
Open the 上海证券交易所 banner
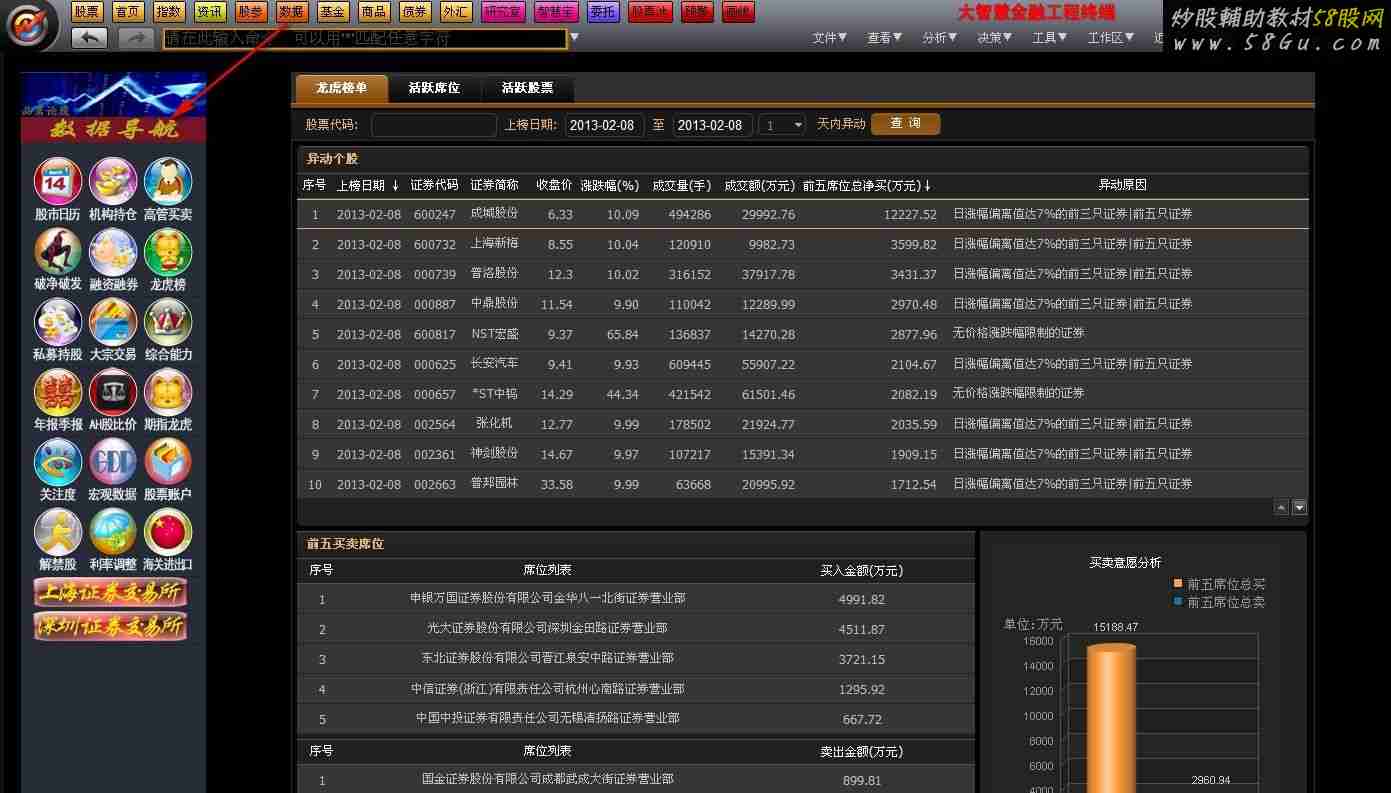click(111, 593)
